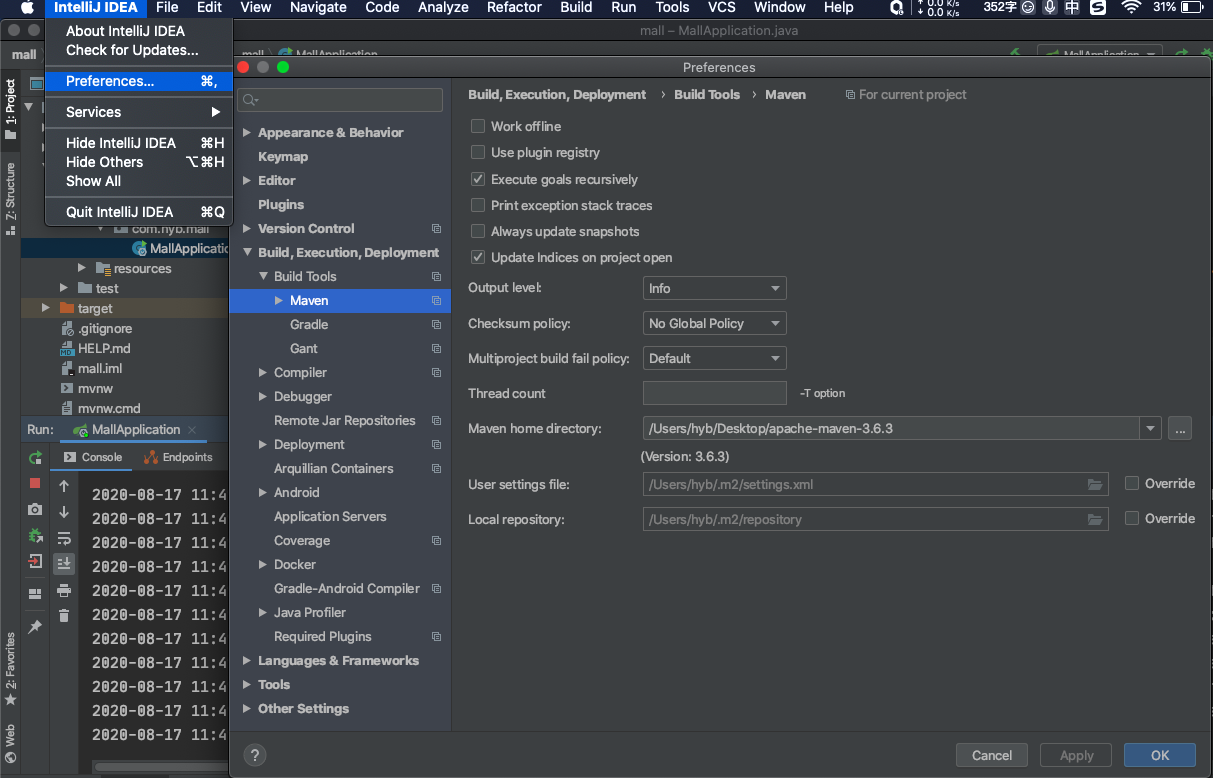Clear console with the trash icon
This screenshot has height=778, width=1213.
click(x=64, y=616)
